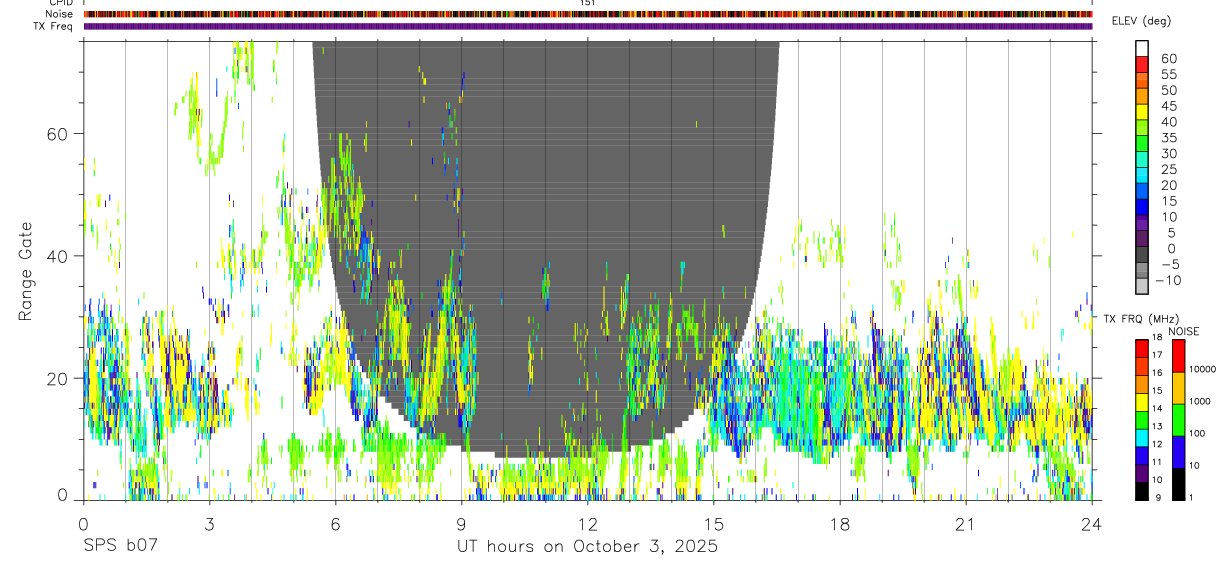Image resolution: width=1228 pixels, height=567 pixels.
Task: Click the '9' tick on UT hours axis
Action: click(461, 523)
